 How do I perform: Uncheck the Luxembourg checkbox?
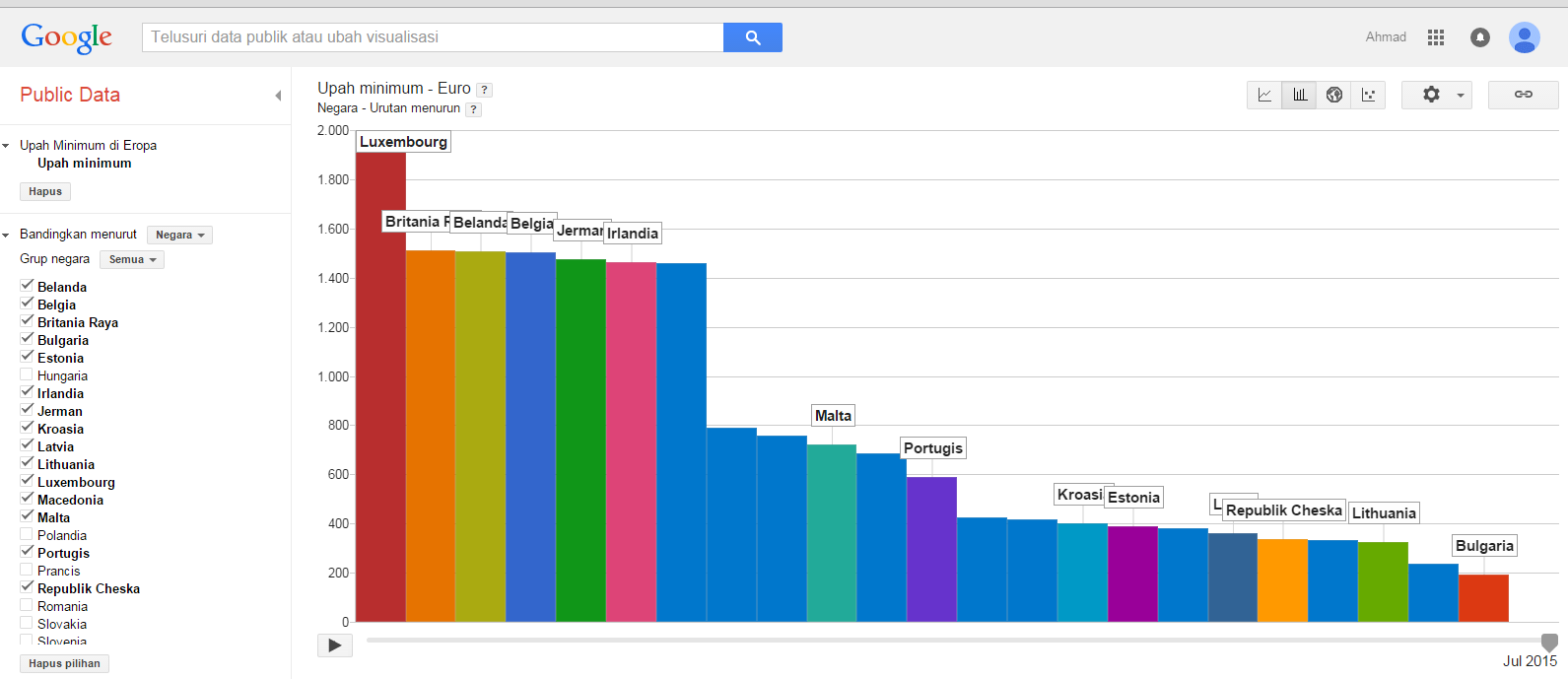pos(27,481)
